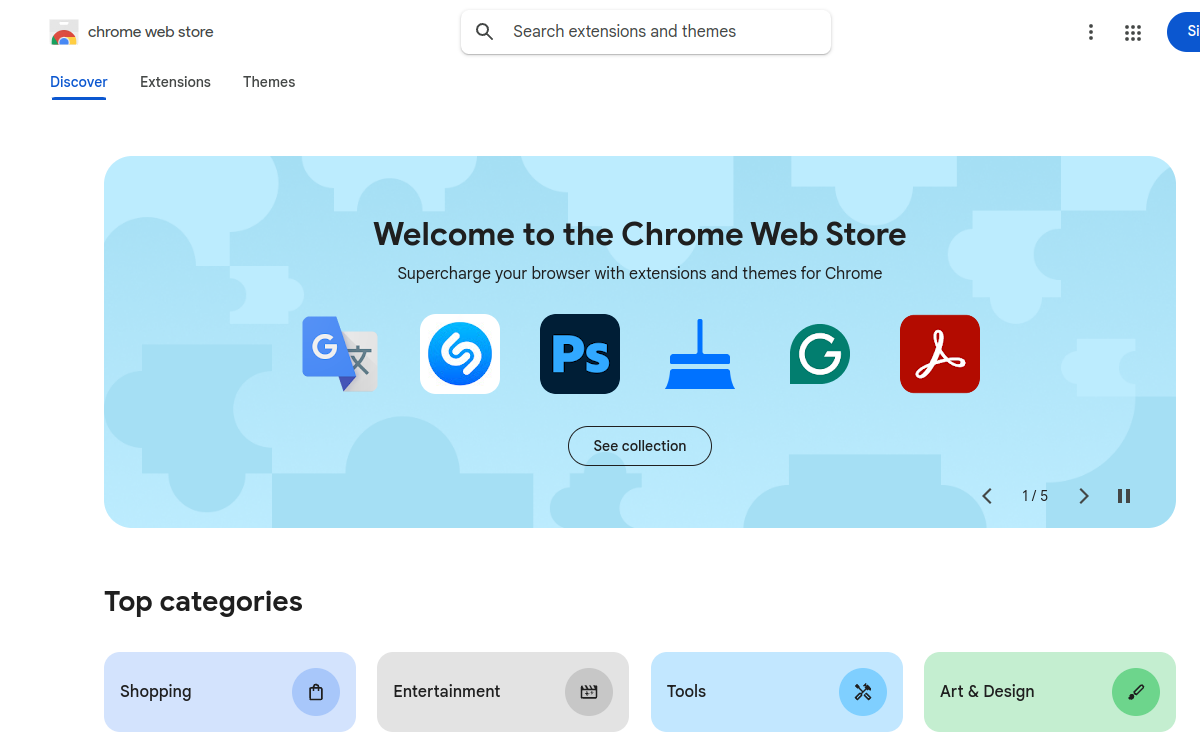Click the Shopping bag icon

[x=316, y=692]
